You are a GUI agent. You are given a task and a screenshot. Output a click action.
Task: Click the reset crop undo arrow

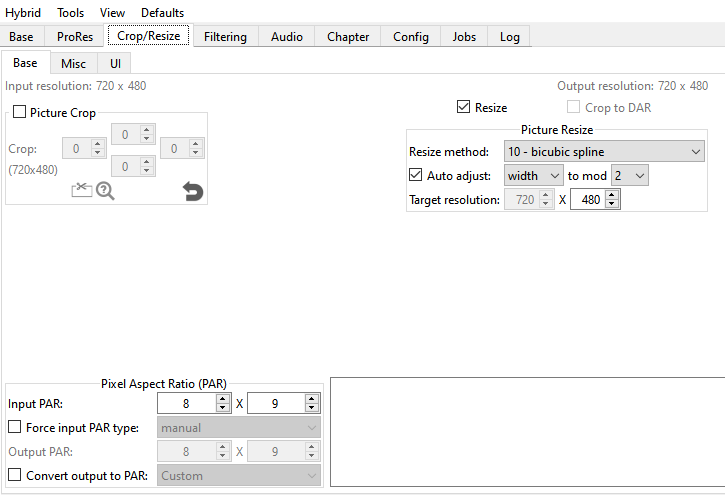[193, 190]
